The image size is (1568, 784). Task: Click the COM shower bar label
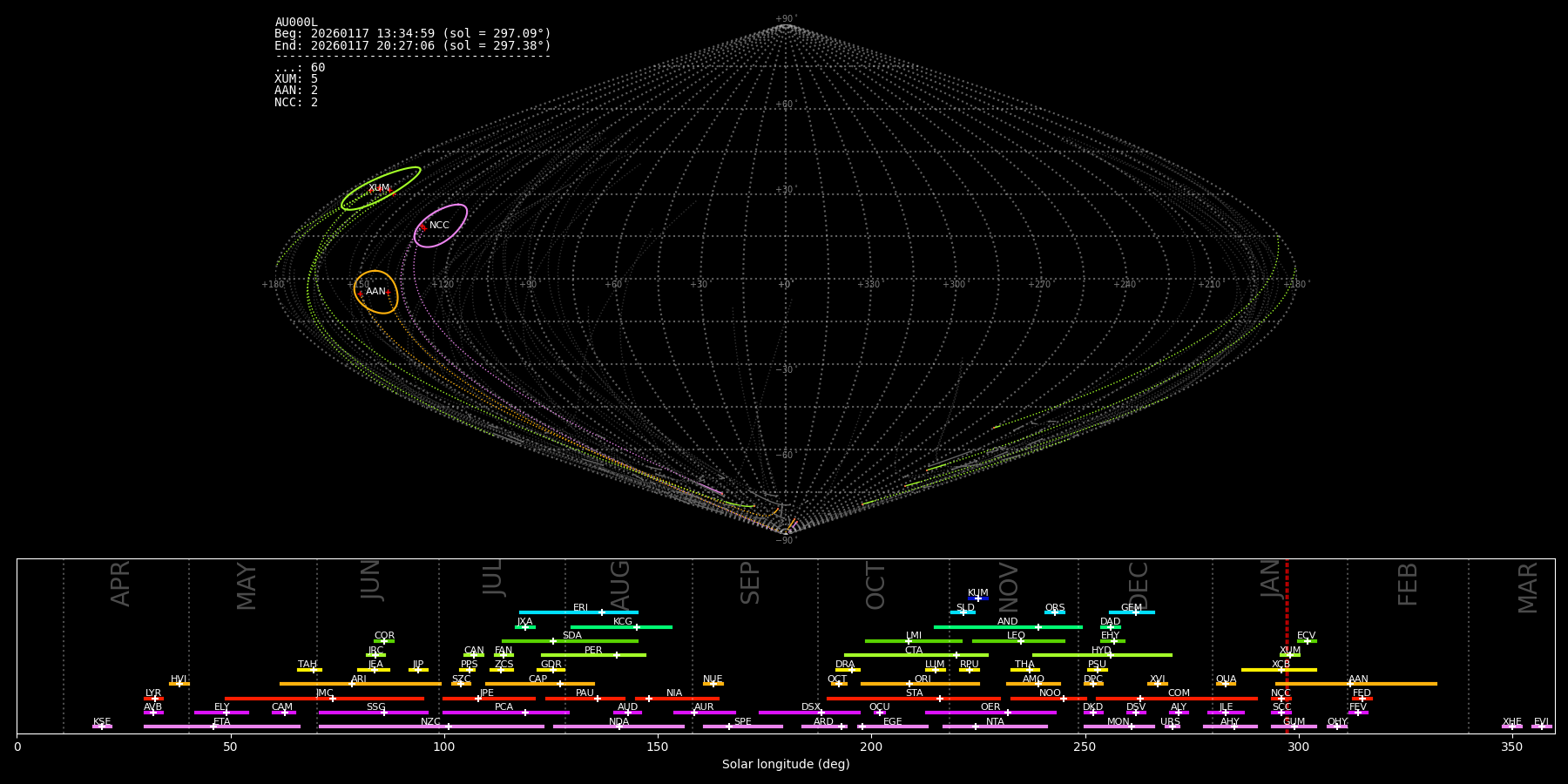point(1179,693)
